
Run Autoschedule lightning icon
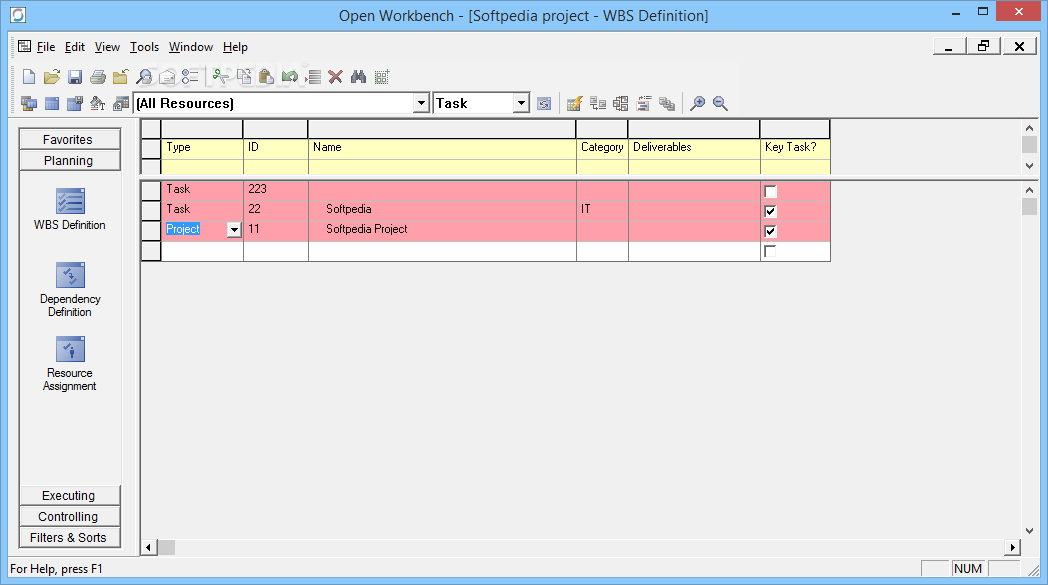point(575,104)
